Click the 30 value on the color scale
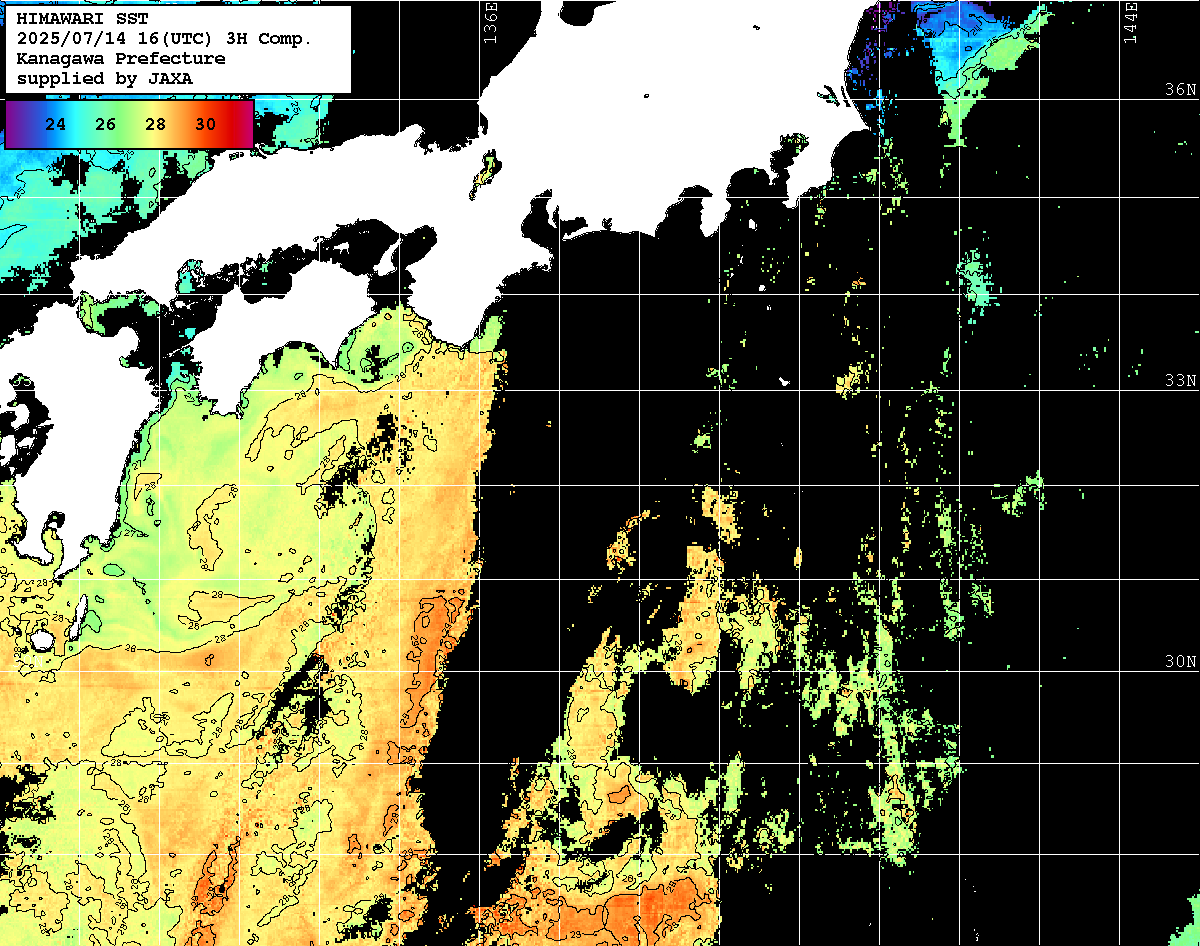This screenshot has height=946, width=1200. point(205,125)
